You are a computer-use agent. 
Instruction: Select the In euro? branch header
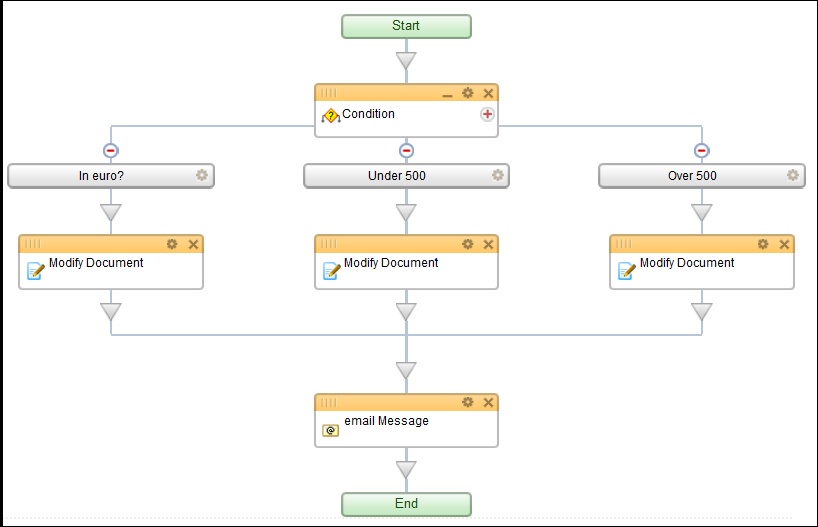(111, 176)
